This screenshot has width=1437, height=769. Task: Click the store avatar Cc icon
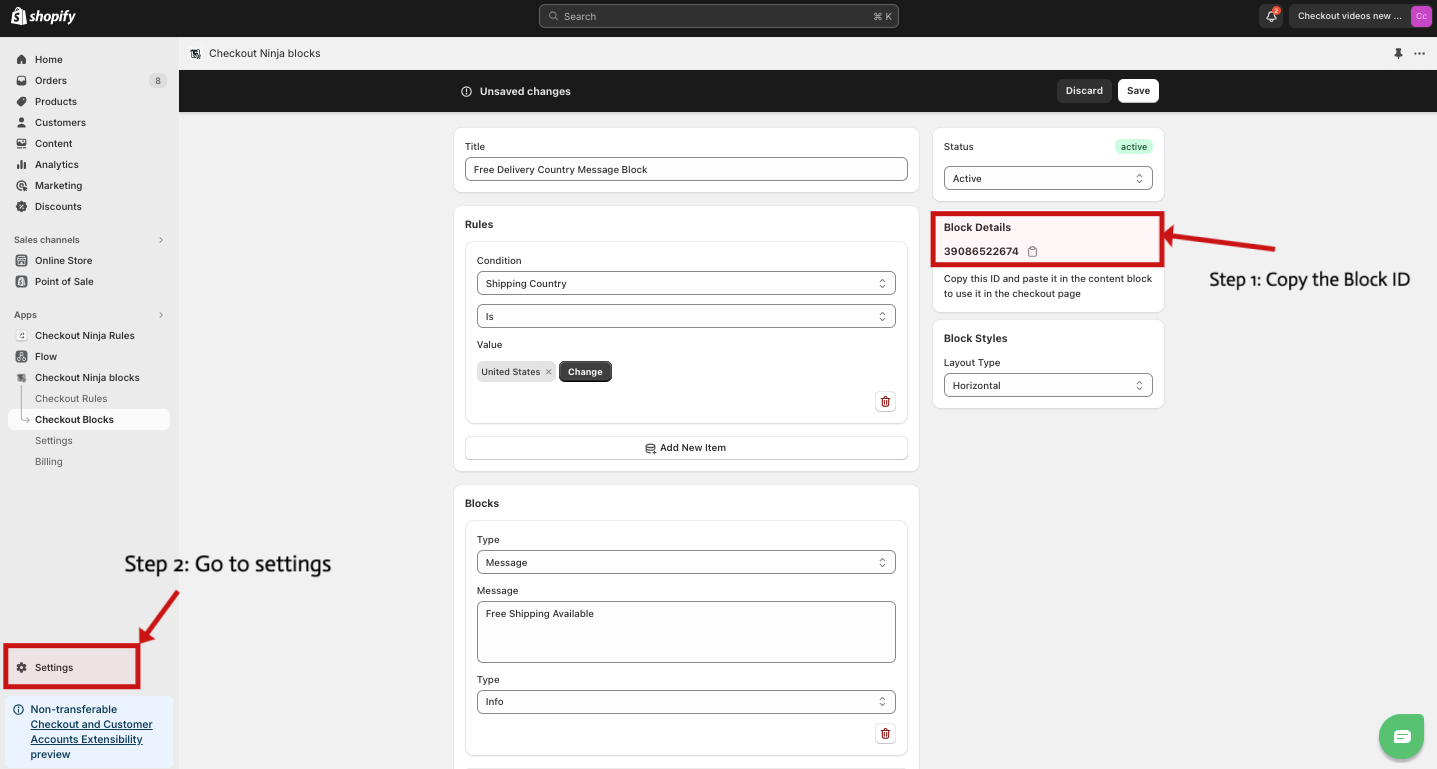[x=1420, y=16]
